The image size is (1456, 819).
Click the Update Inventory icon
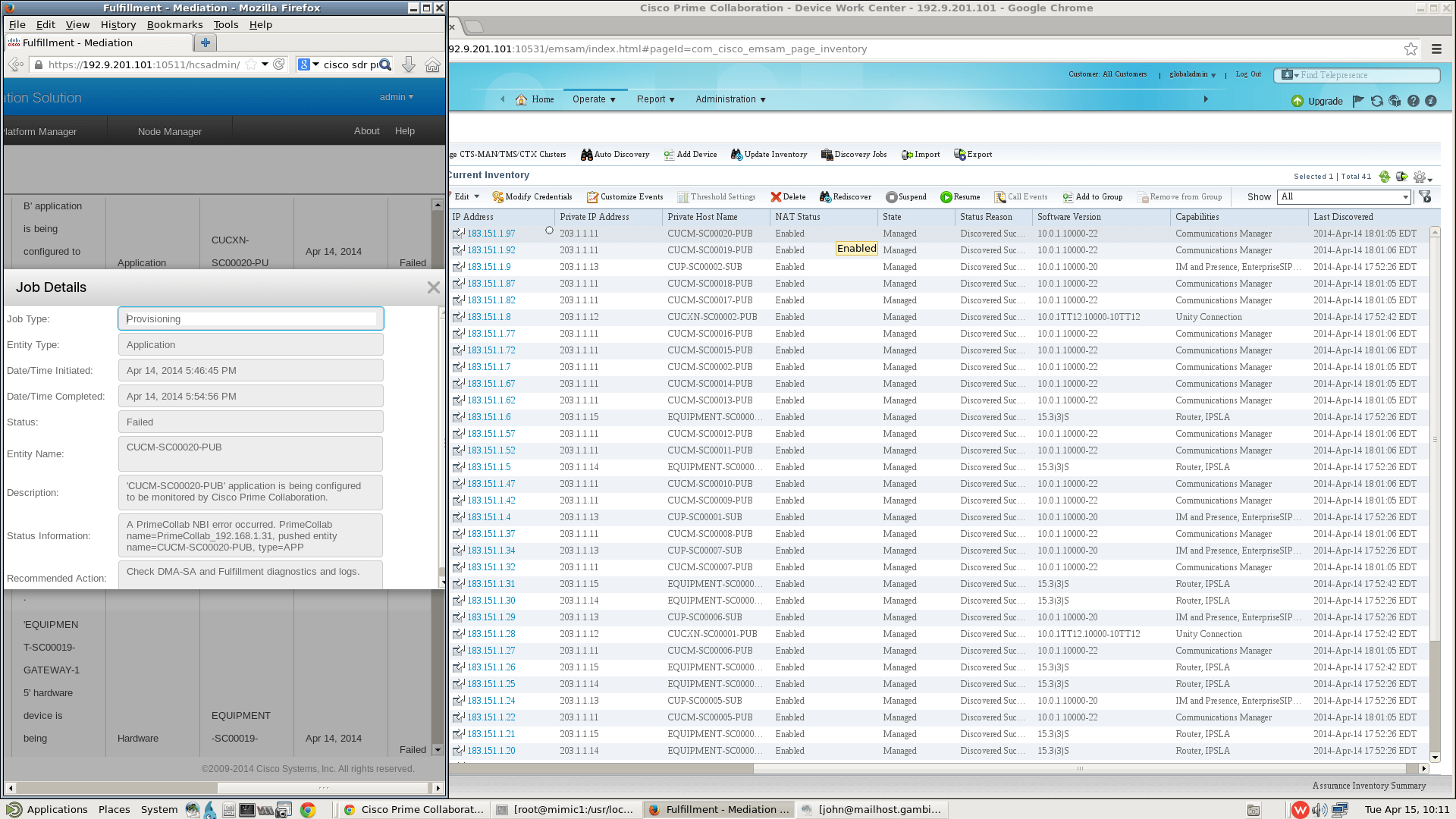click(x=736, y=155)
